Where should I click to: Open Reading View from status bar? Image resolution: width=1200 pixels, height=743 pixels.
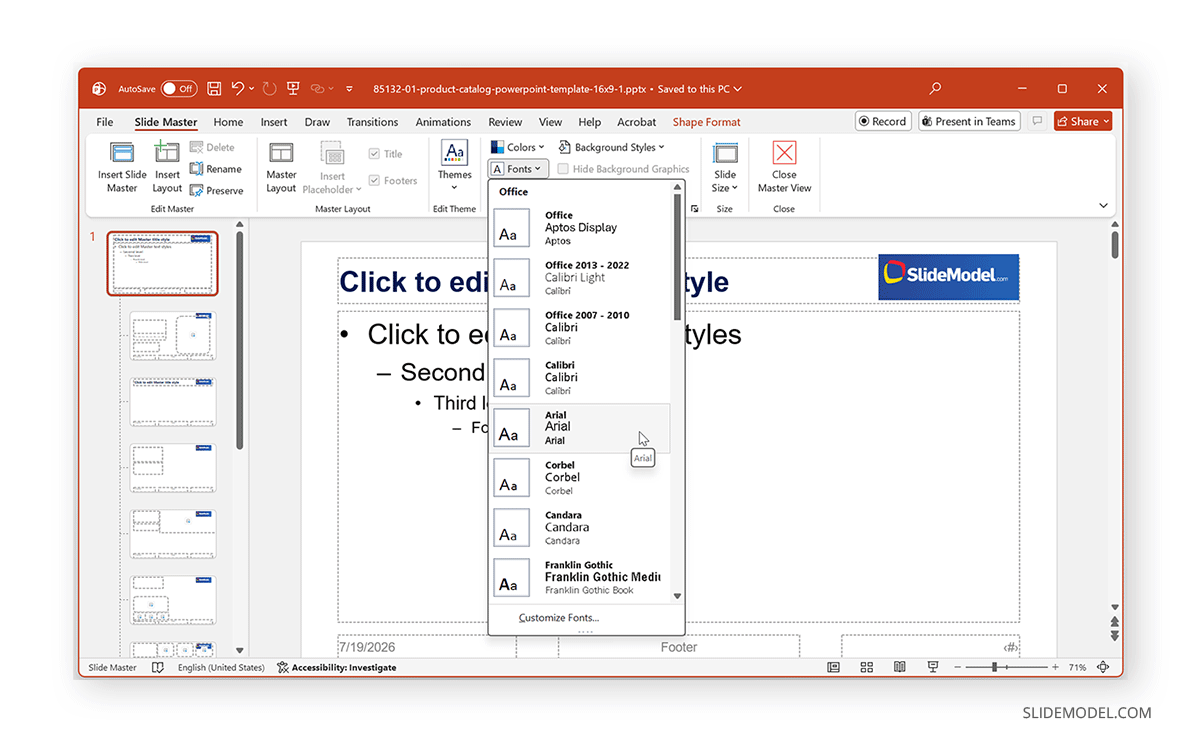coord(900,667)
